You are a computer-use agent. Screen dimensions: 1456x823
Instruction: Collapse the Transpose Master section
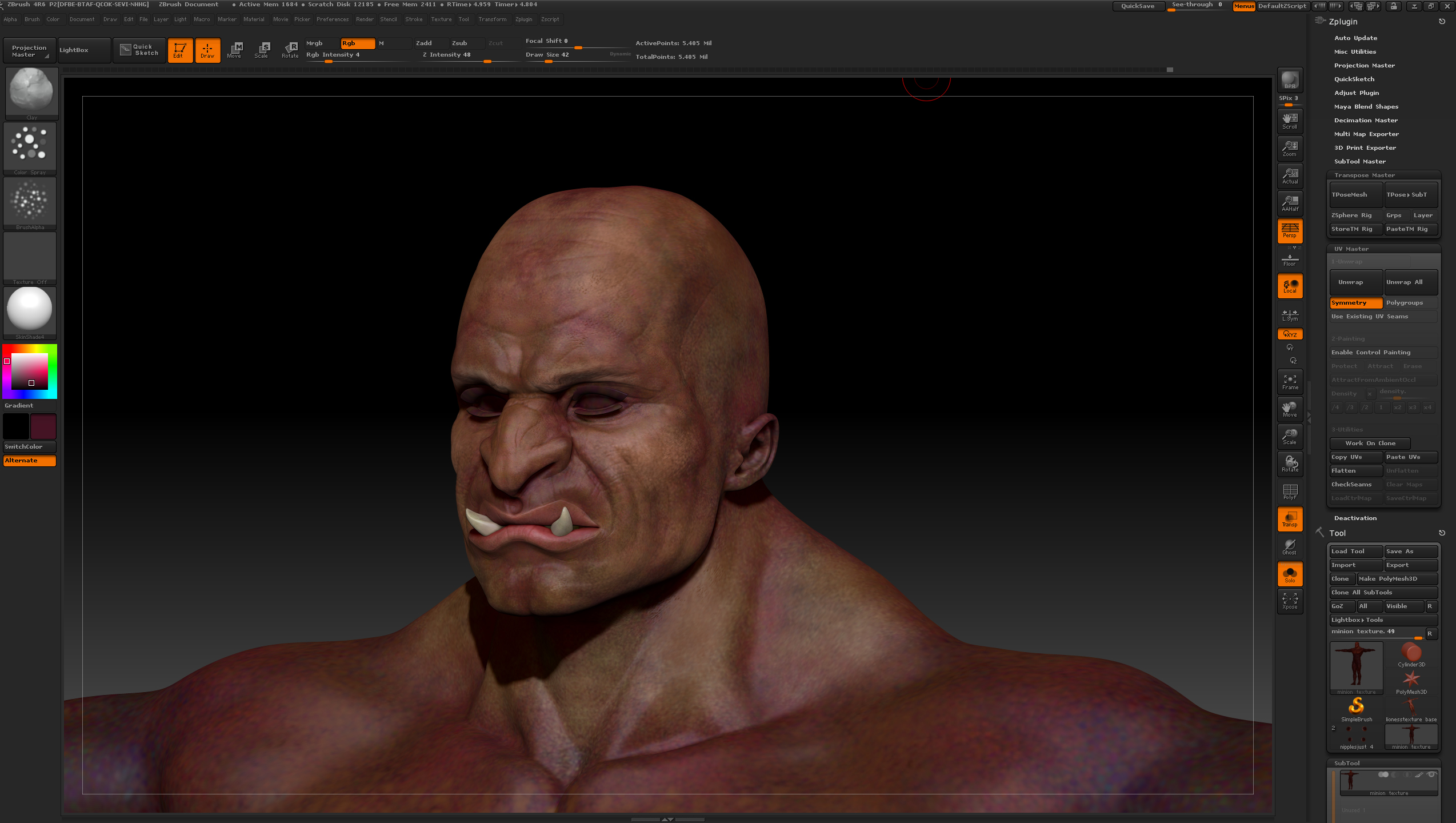(x=1364, y=175)
